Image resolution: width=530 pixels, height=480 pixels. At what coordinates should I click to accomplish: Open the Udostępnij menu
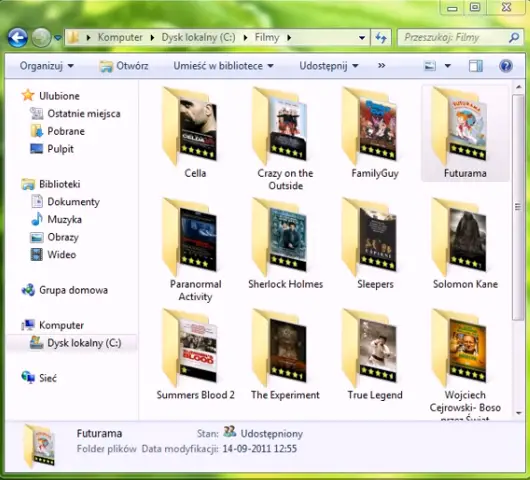click(x=329, y=66)
